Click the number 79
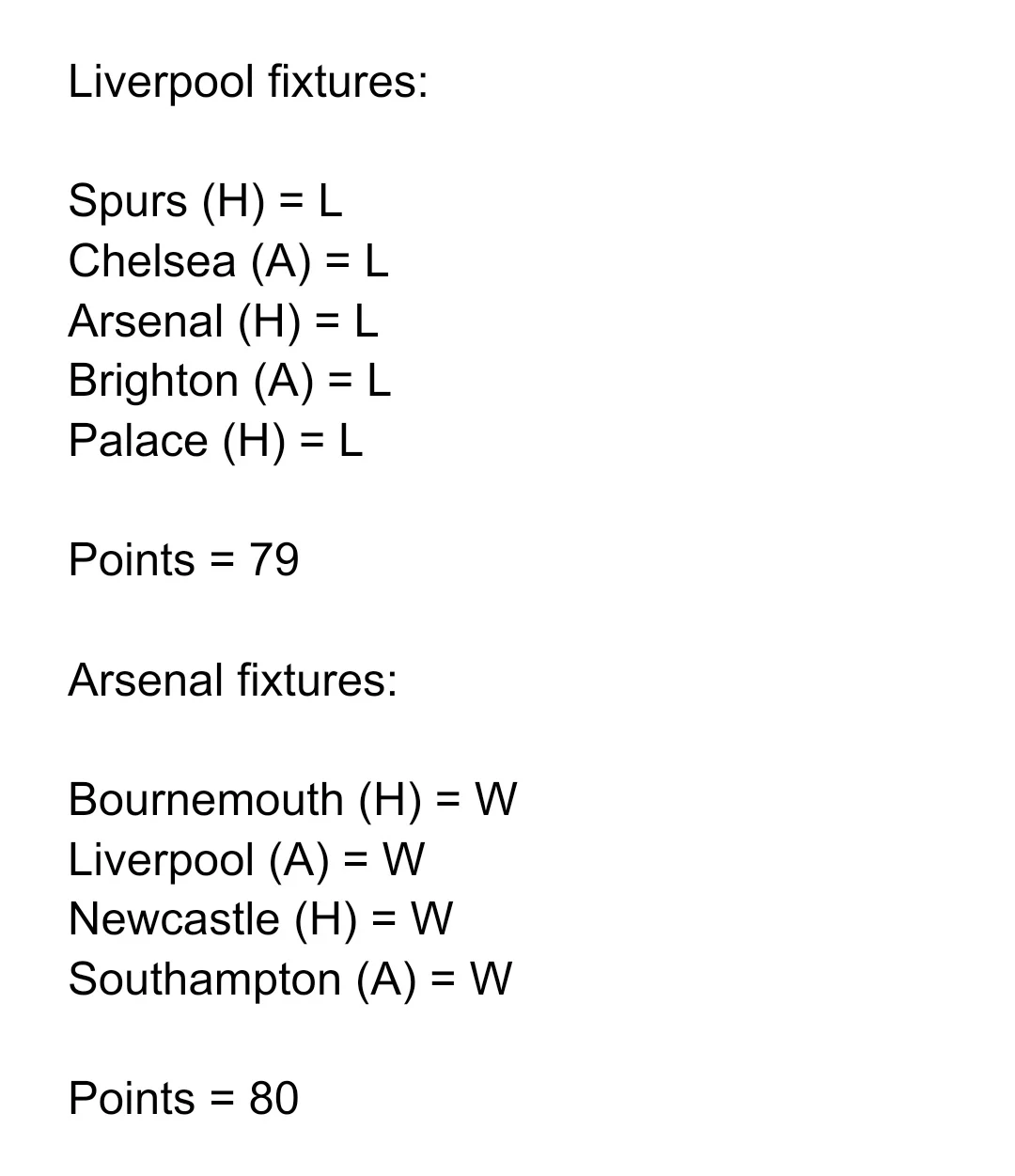The width and height of the screenshot is (1015, 1176). point(273,560)
